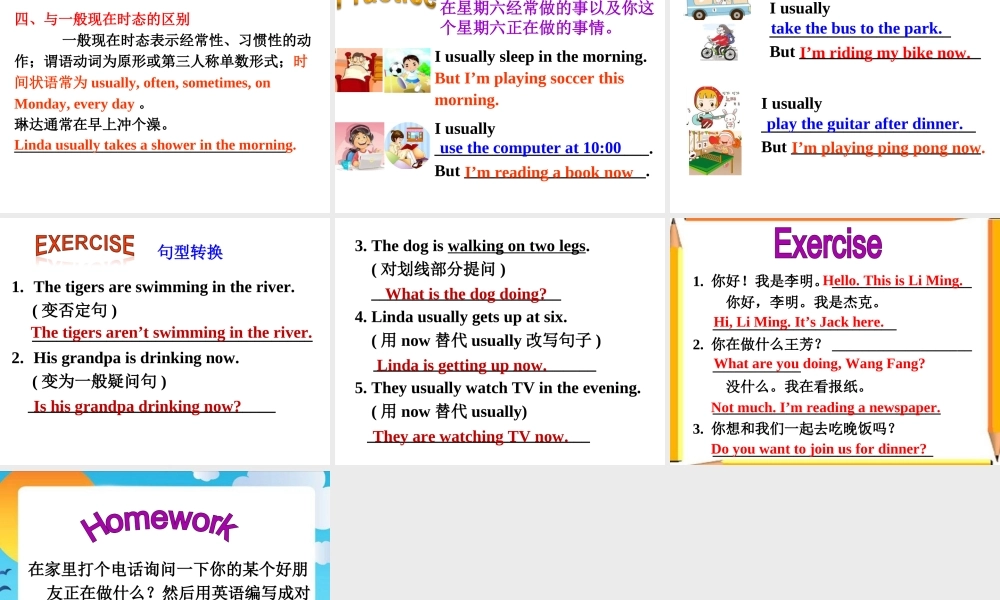This screenshot has height=600, width=1000.
Task: Click the orange EXERCISE word art title
Action: pos(85,245)
